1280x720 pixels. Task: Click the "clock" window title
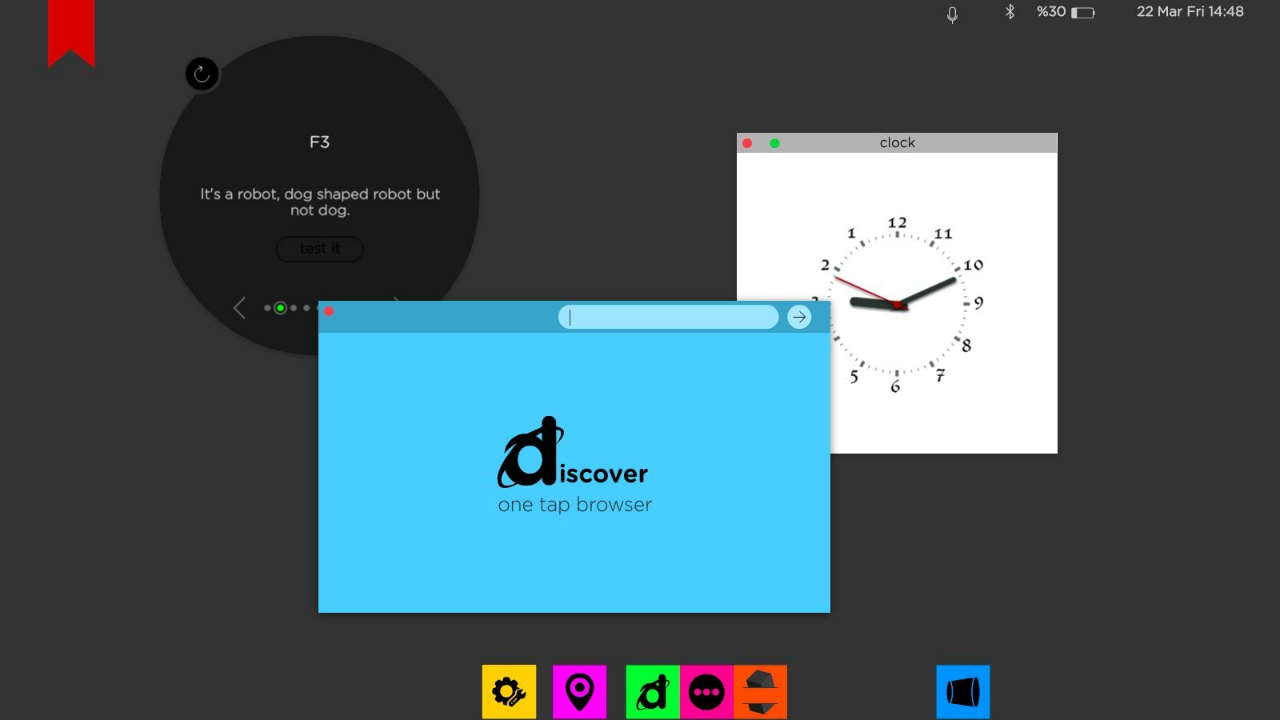pyautogui.click(x=897, y=143)
